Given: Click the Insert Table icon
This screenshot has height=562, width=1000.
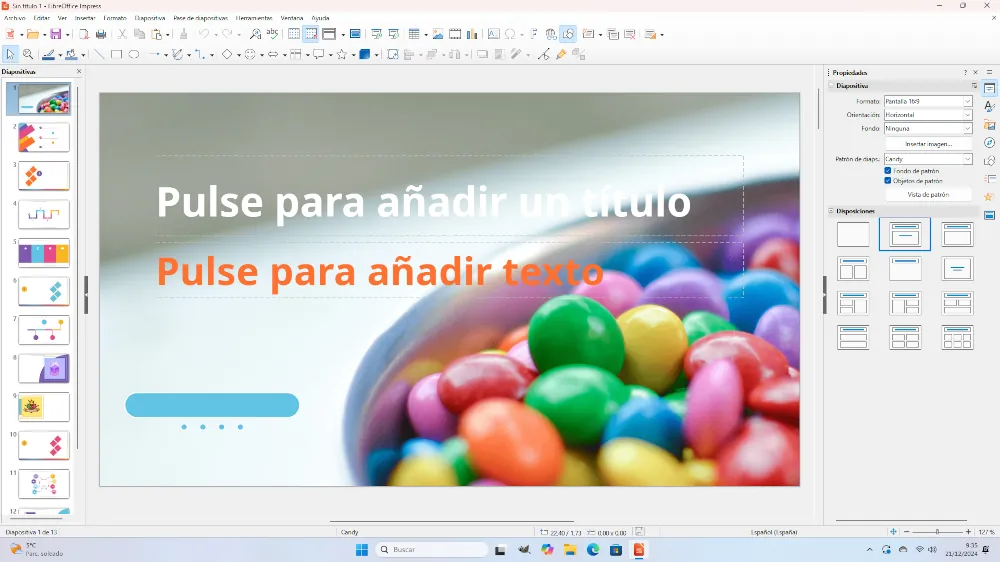Looking at the screenshot, I should tap(414, 34).
